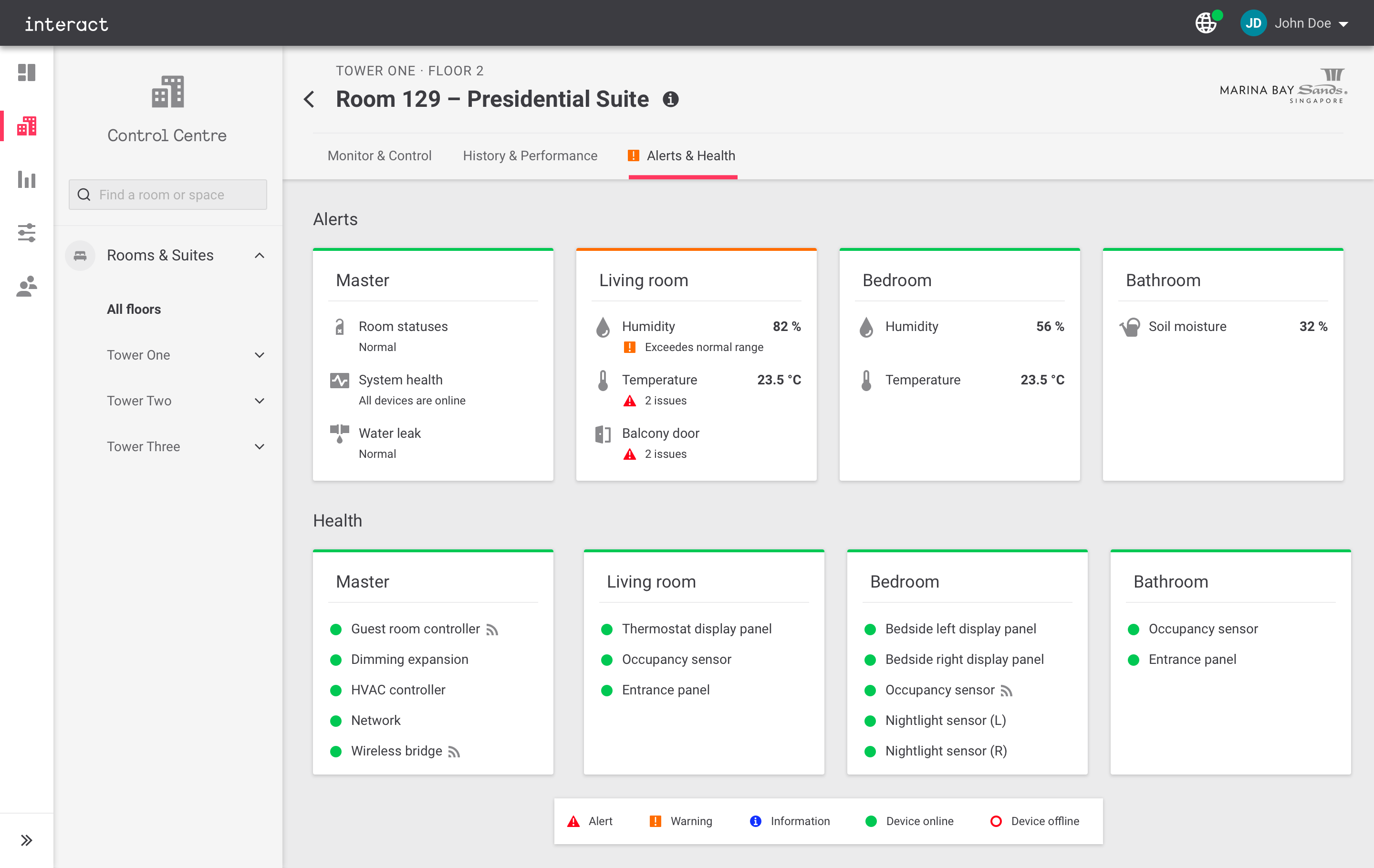This screenshot has height=868, width=1374.
Task: Click 'Exceedes normal range' humidity warning text
Action: [x=704, y=347]
